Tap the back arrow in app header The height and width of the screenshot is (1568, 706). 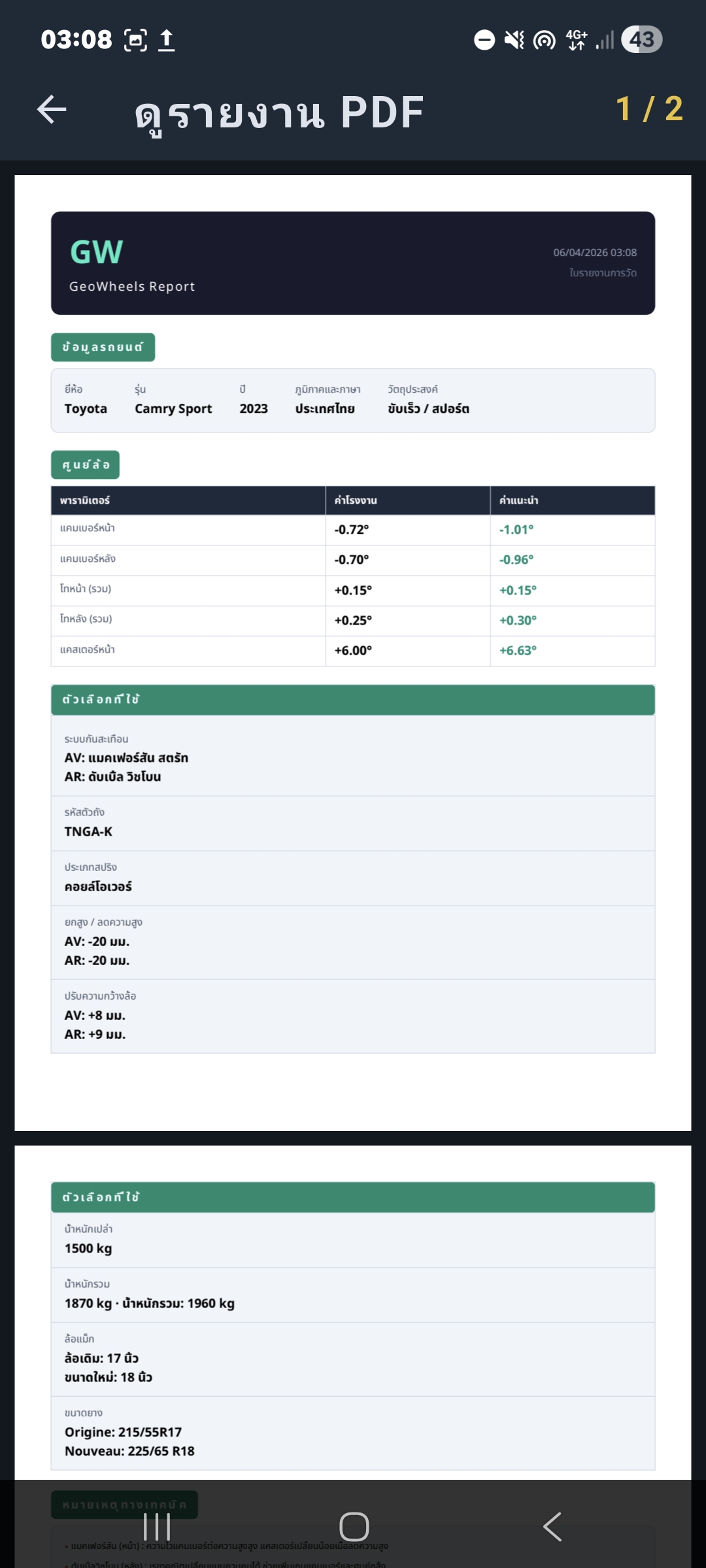[52, 109]
